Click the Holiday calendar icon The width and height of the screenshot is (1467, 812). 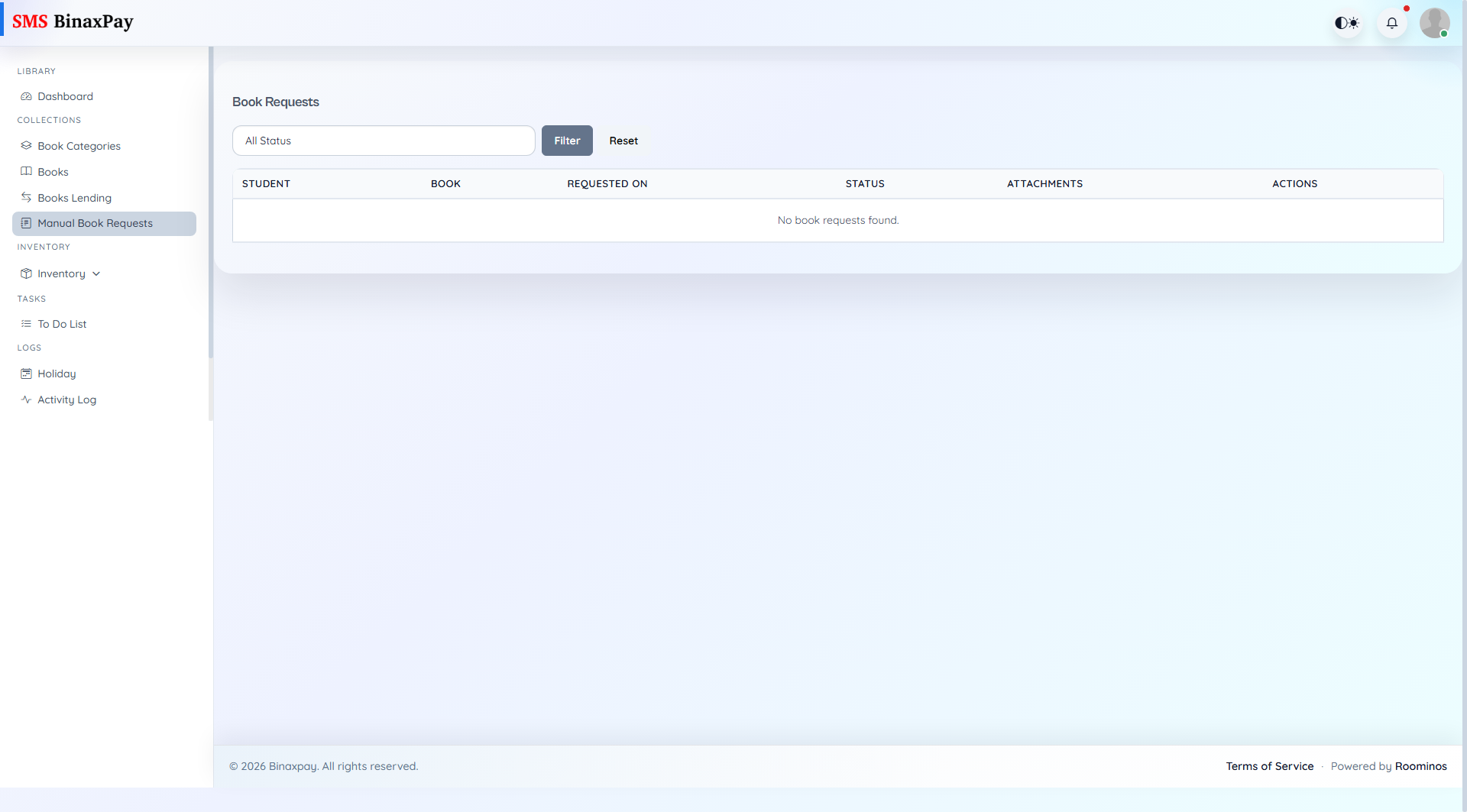coord(26,374)
